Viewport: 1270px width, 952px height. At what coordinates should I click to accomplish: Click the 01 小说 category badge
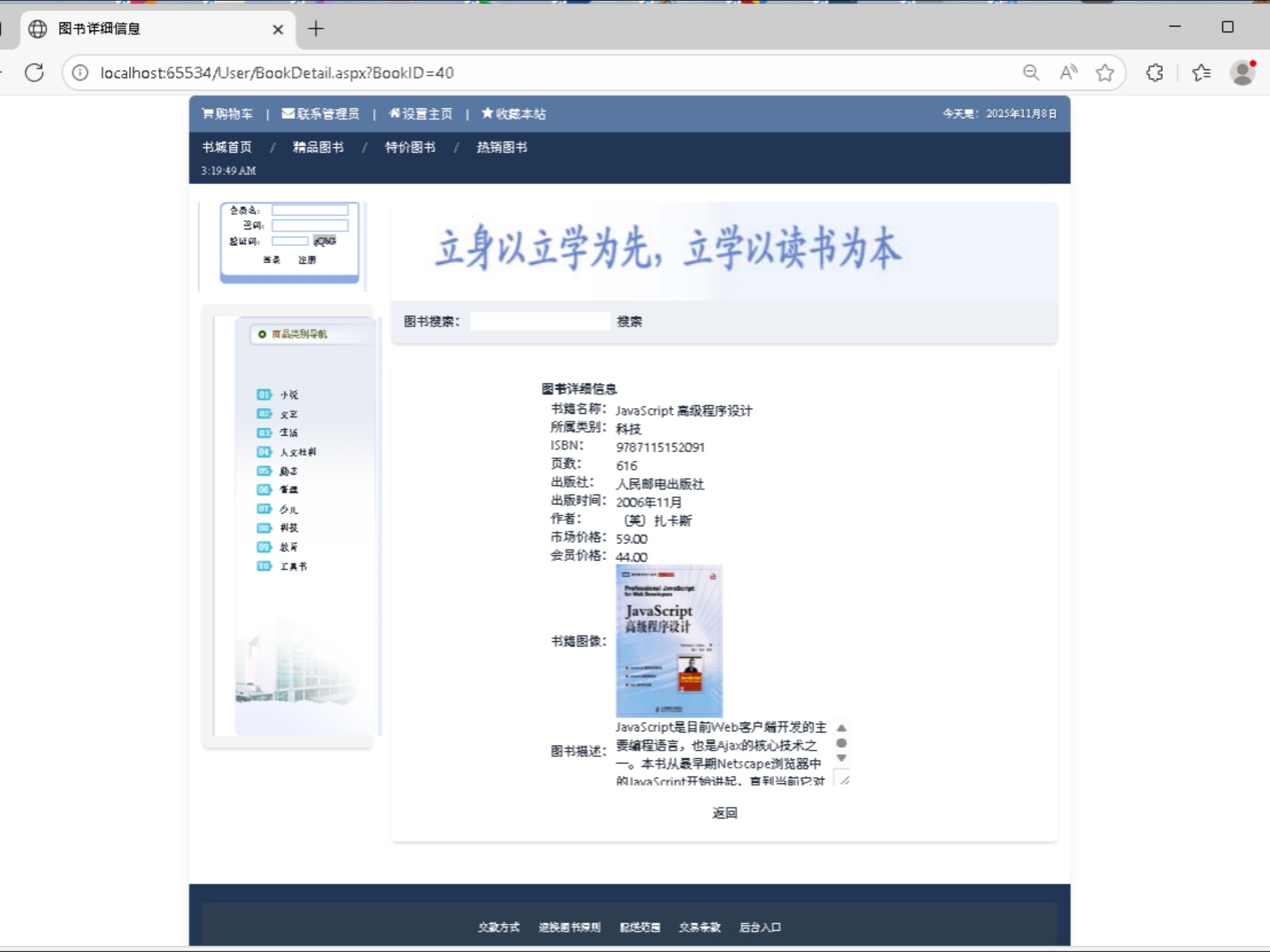264,395
